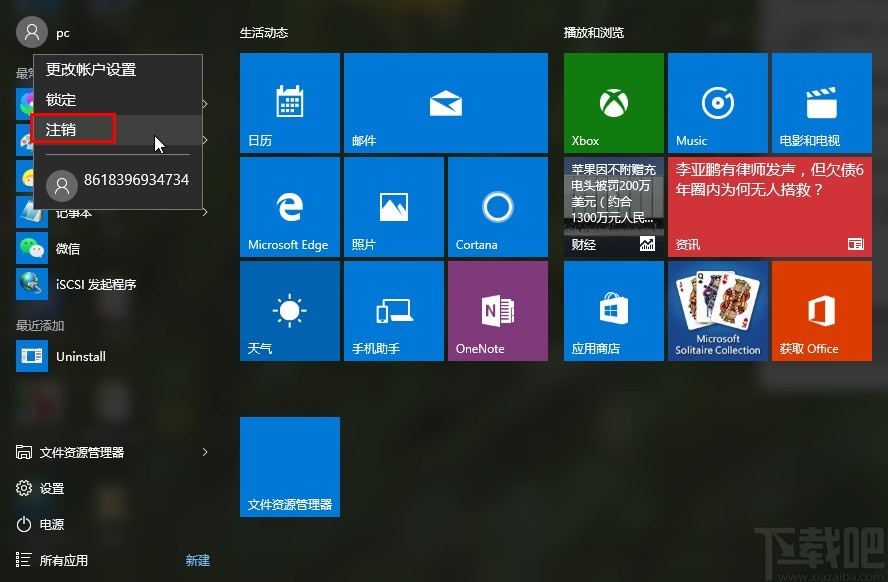The height and width of the screenshot is (582, 888).
Task: Open the Xbox tile
Action: click(613, 102)
